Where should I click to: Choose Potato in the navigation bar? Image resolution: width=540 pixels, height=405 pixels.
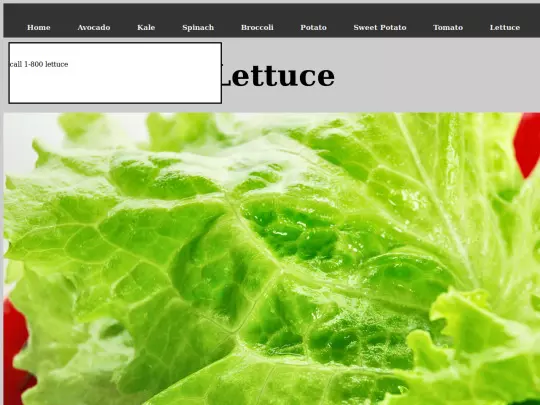point(313,28)
